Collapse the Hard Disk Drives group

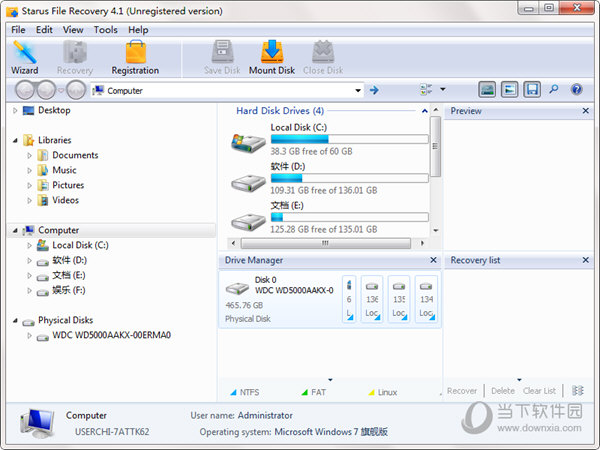click(x=424, y=111)
